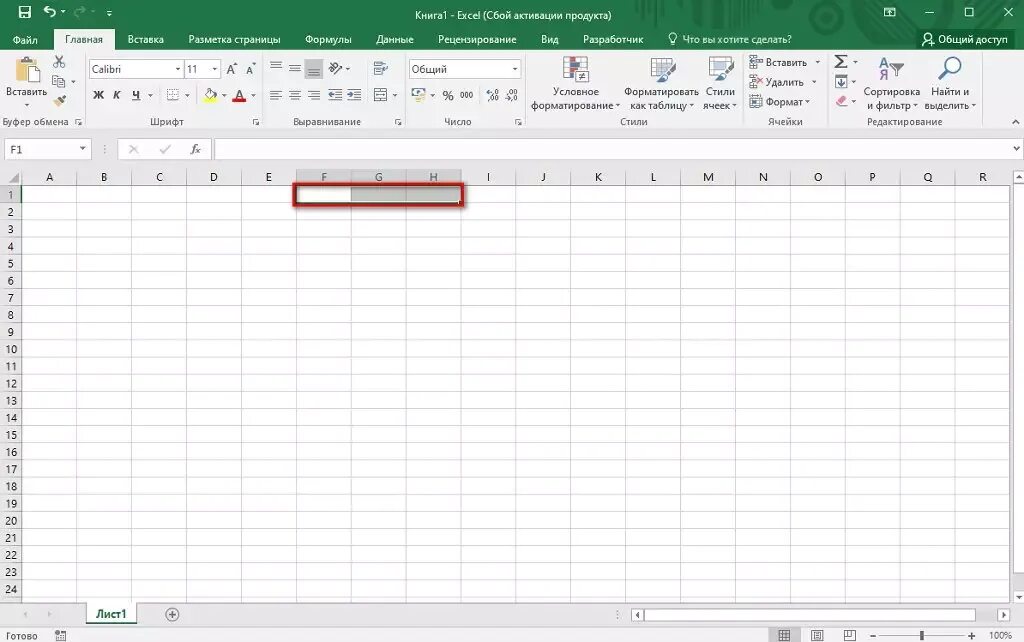1024x642 pixels.
Task: Click the Что вы хотите сделать search box
Action: (x=729, y=39)
